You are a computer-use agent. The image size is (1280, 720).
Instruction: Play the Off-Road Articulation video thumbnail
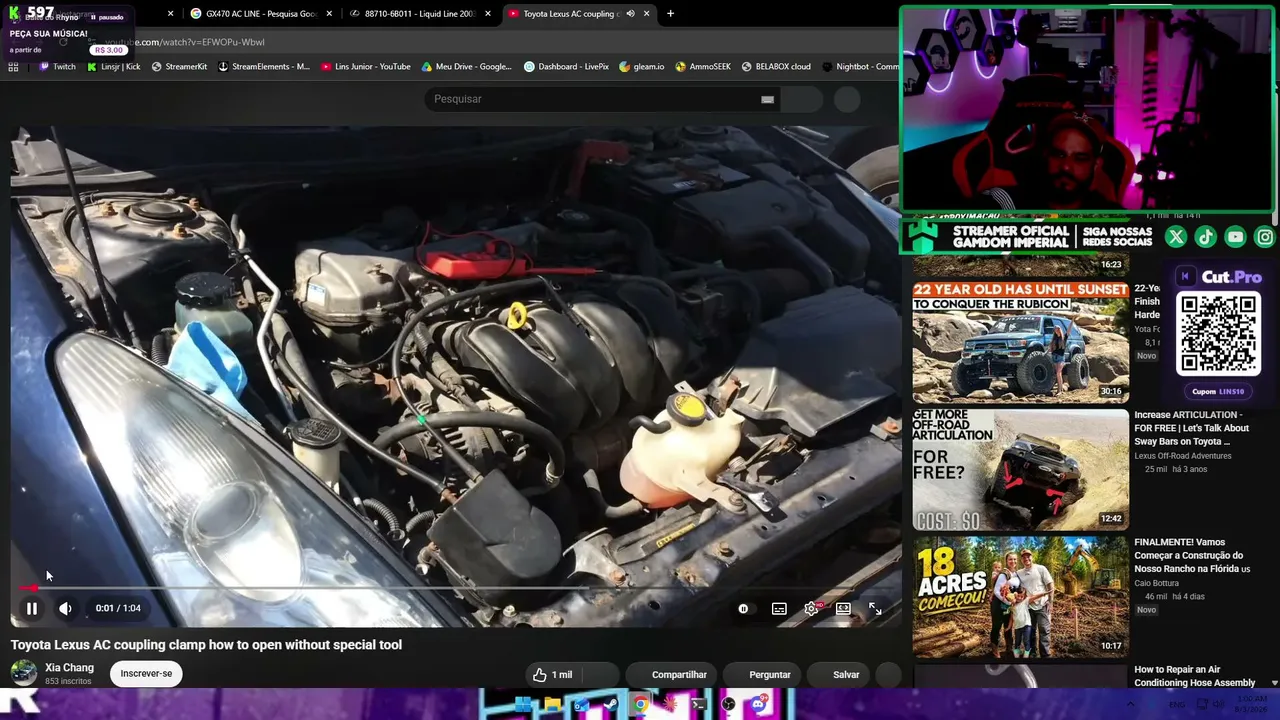click(1020, 468)
